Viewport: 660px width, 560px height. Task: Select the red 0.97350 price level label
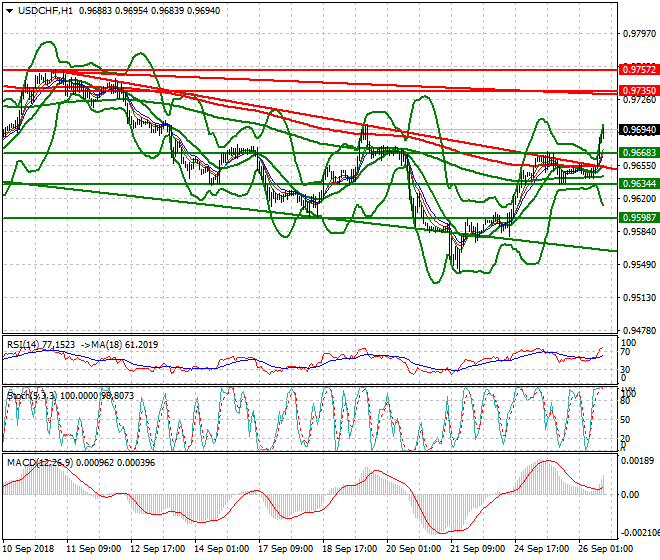[639, 91]
